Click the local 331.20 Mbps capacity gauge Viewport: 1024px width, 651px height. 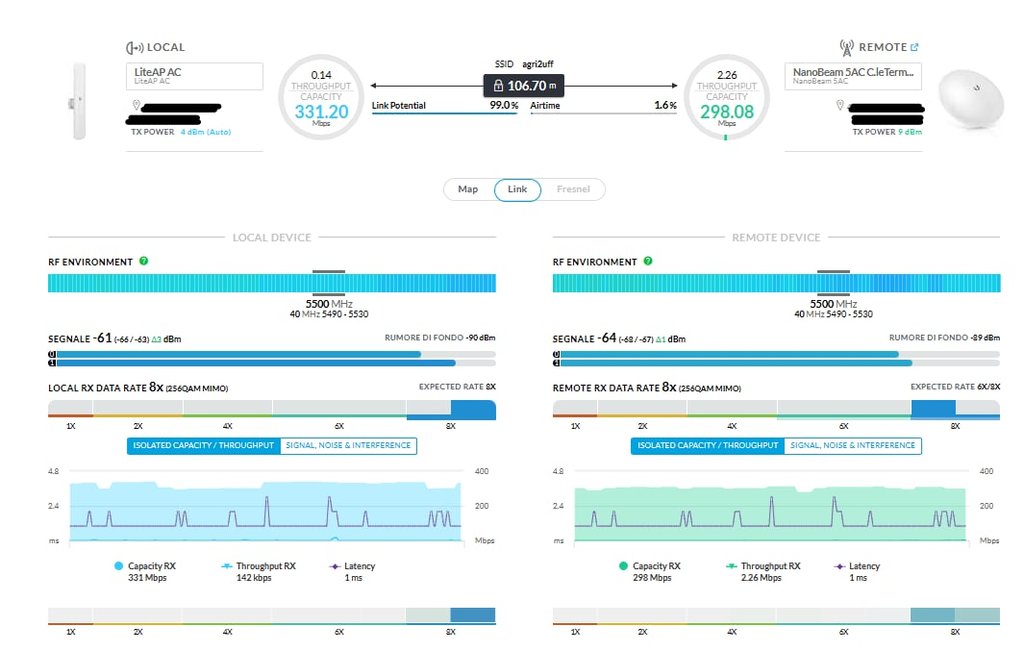coord(321,97)
